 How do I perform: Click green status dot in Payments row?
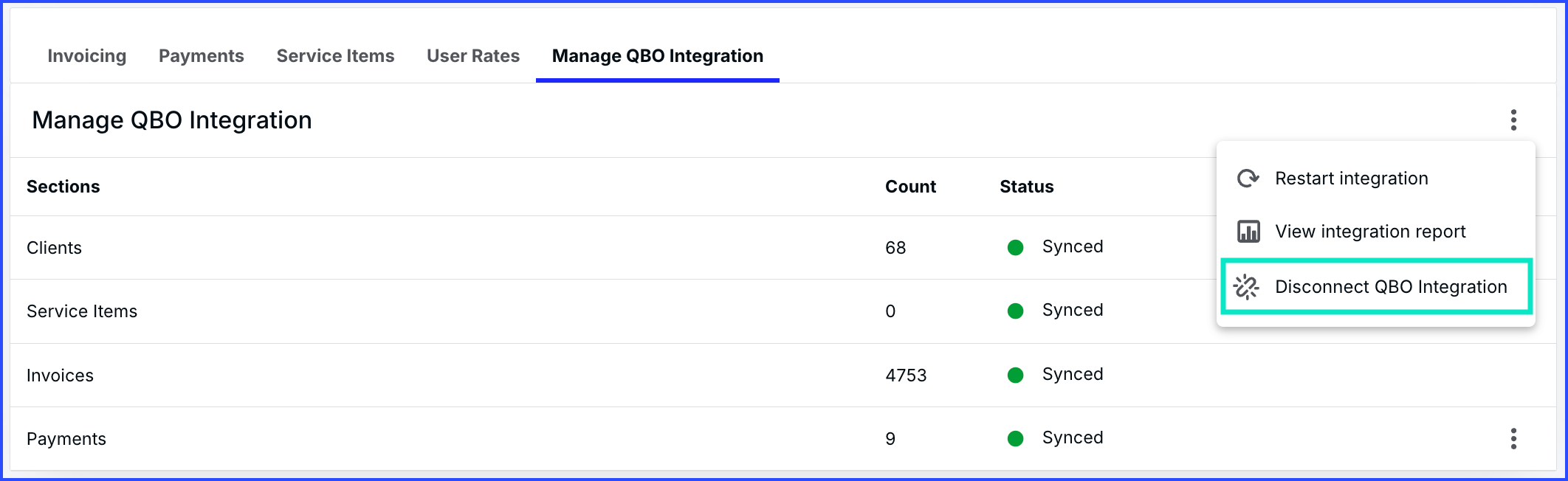(1015, 439)
